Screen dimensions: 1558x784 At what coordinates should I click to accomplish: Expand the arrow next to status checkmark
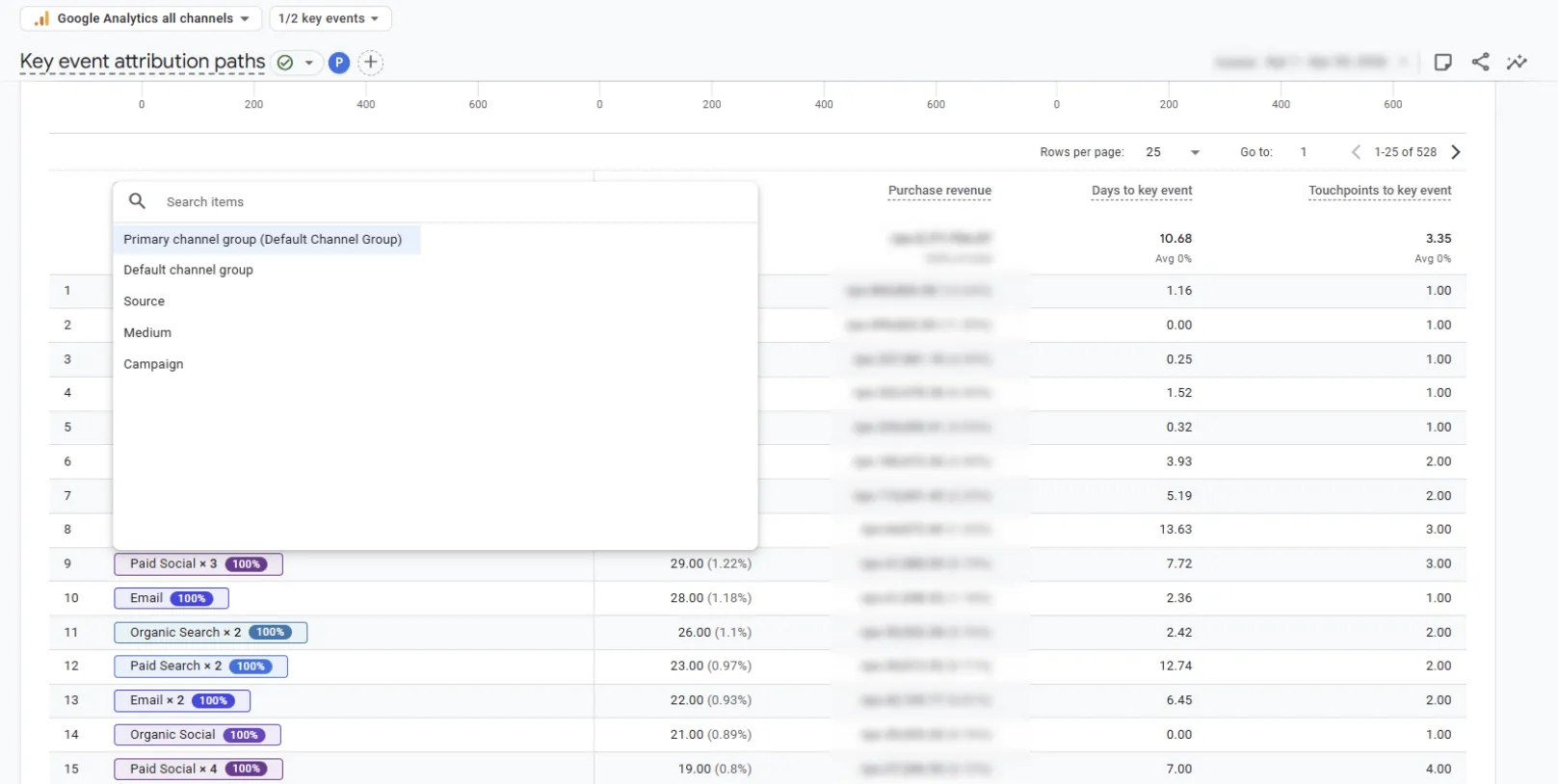point(309,63)
